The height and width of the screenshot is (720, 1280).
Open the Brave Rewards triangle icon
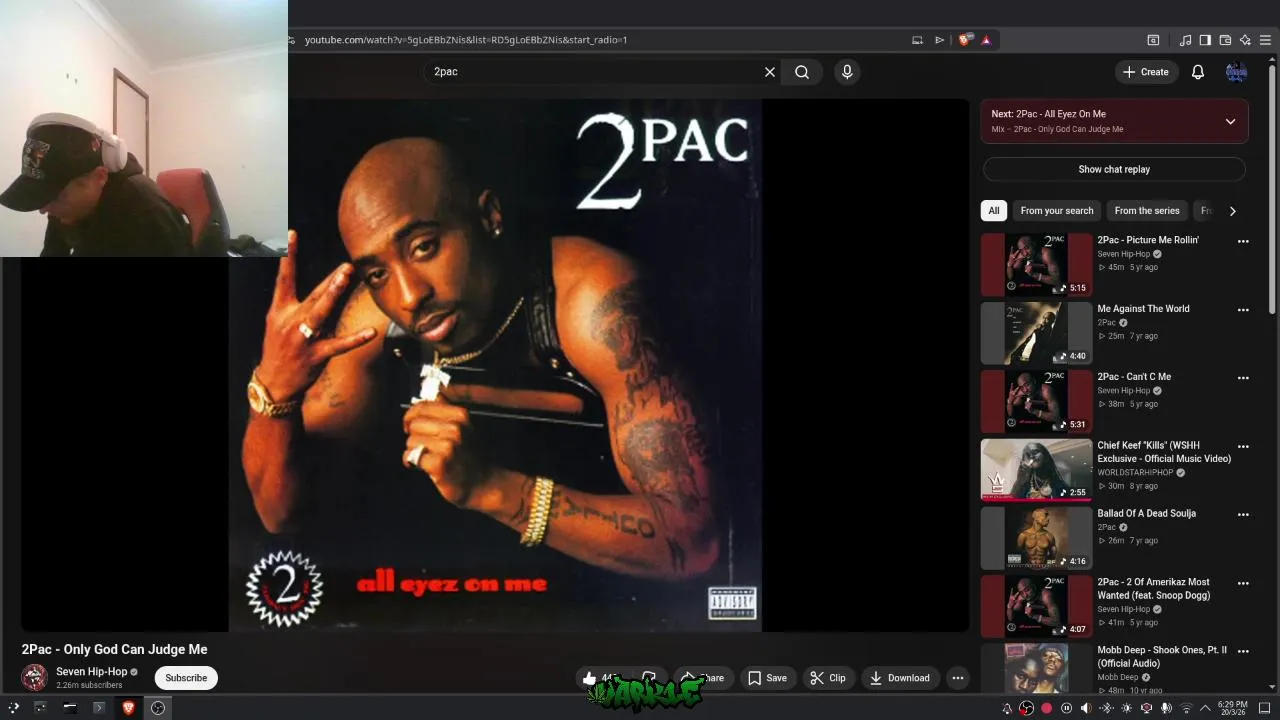[986, 40]
